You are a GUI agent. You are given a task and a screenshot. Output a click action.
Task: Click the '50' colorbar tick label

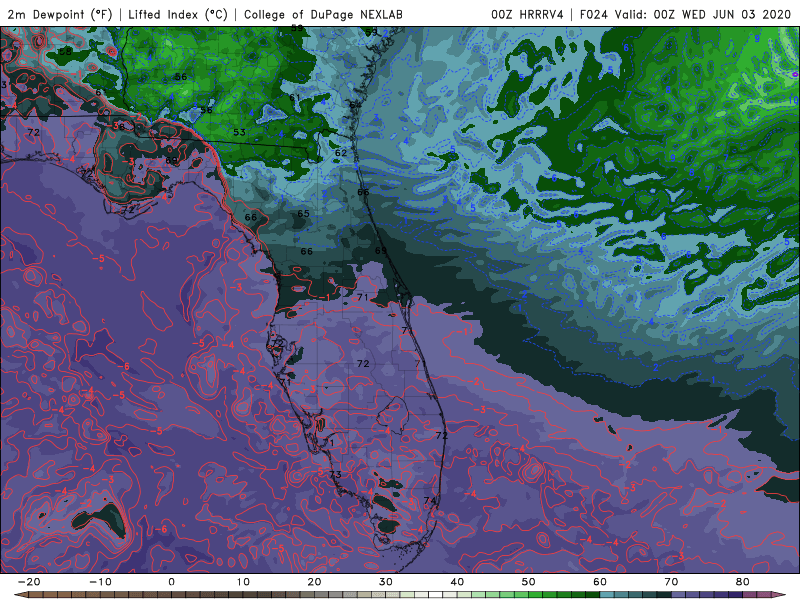(x=529, y=582)
